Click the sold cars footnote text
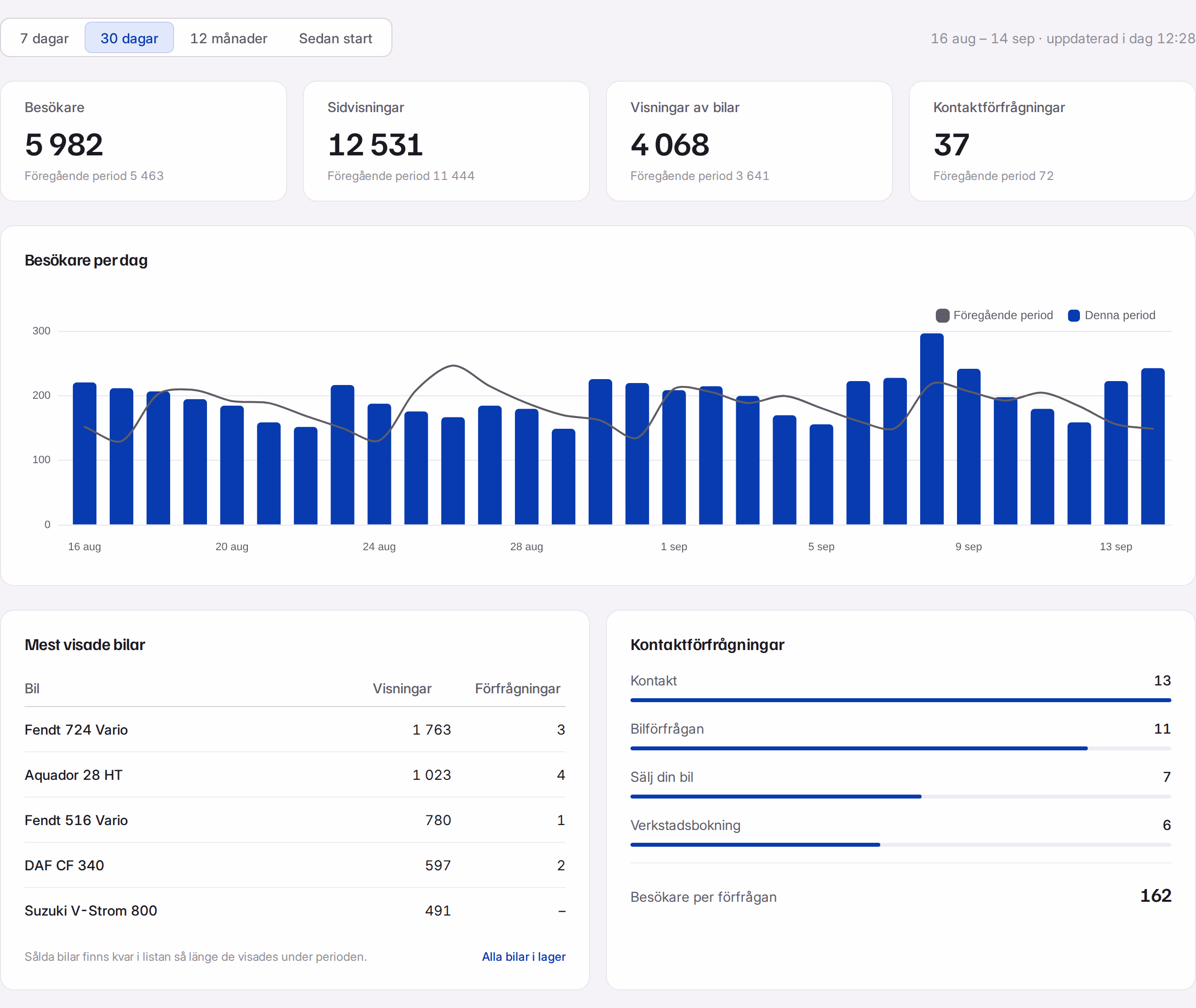Screen dimensions: 1196x1008 [195, 956]
